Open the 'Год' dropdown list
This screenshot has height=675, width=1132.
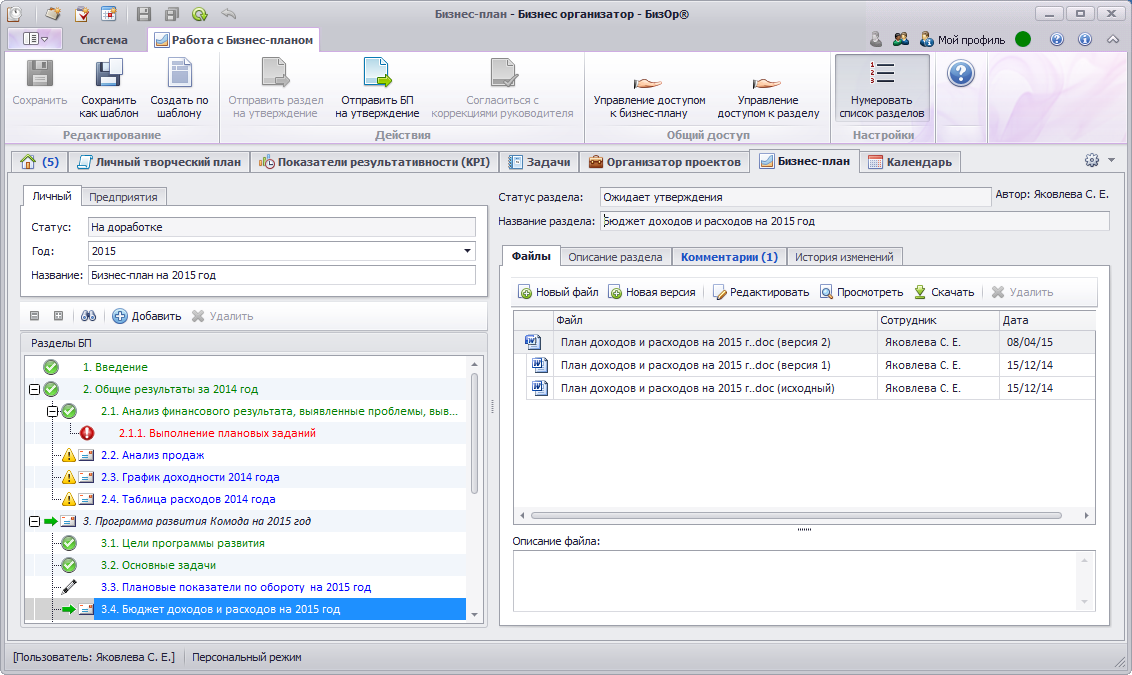(468, 252)
